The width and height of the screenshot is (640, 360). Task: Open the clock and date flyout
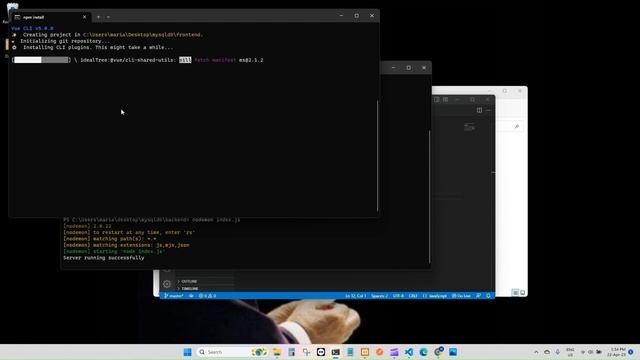click(x=616, y=352)
